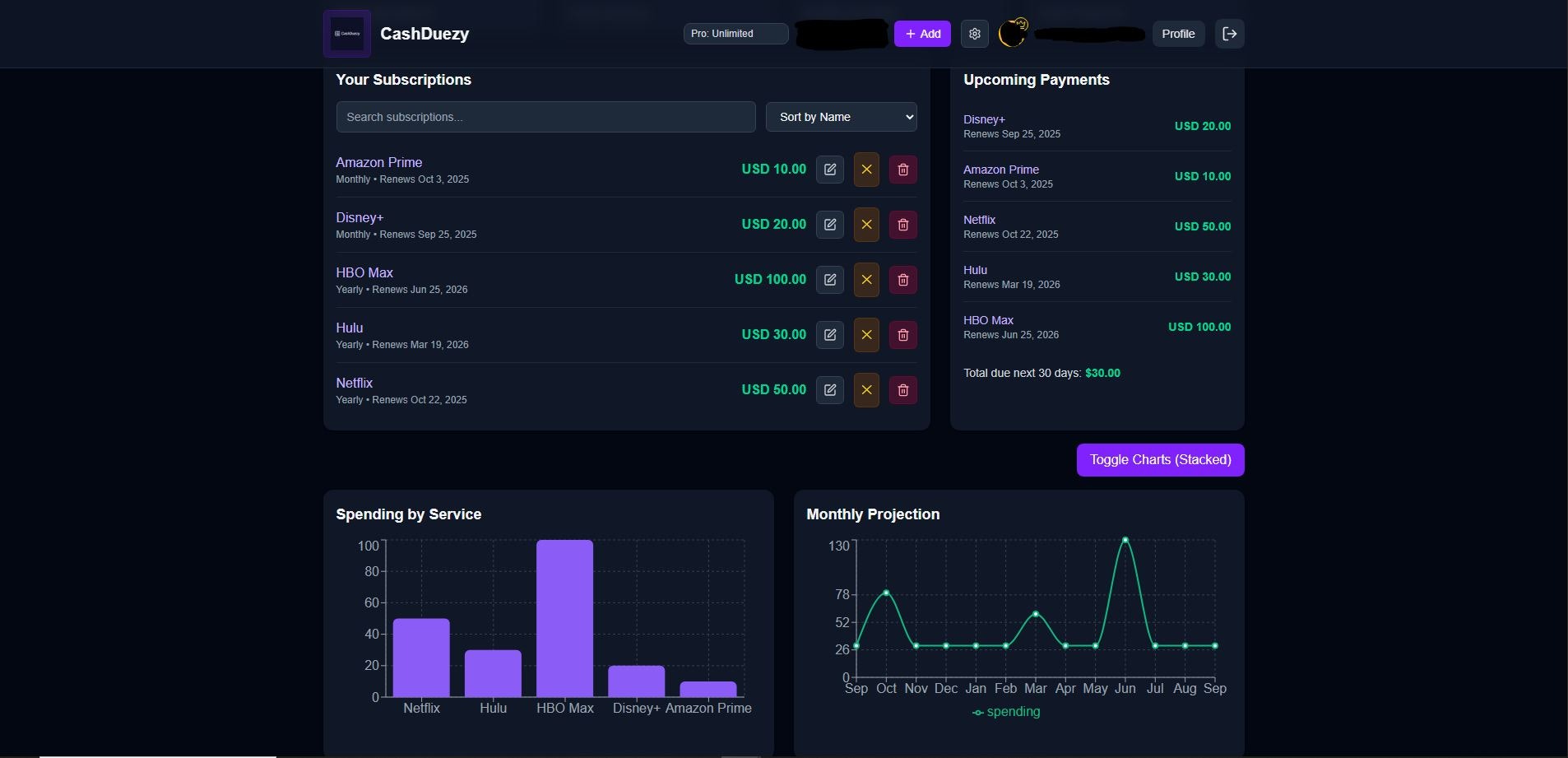The width and height of the screenshot is (1568, 758).
Task: Click the March point on Monthly Projection
Action: pos(1036,614)
